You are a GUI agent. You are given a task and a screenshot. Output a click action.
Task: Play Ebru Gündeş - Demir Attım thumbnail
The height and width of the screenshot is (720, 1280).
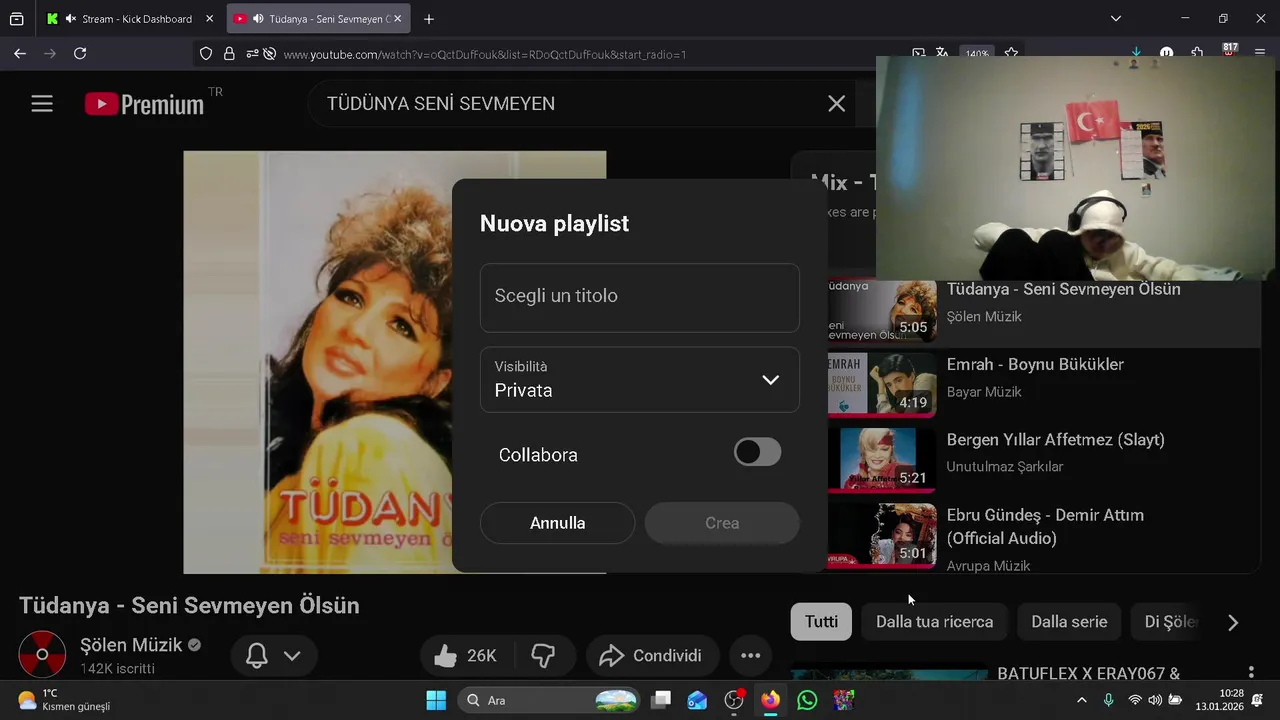[x=882, y=535]
